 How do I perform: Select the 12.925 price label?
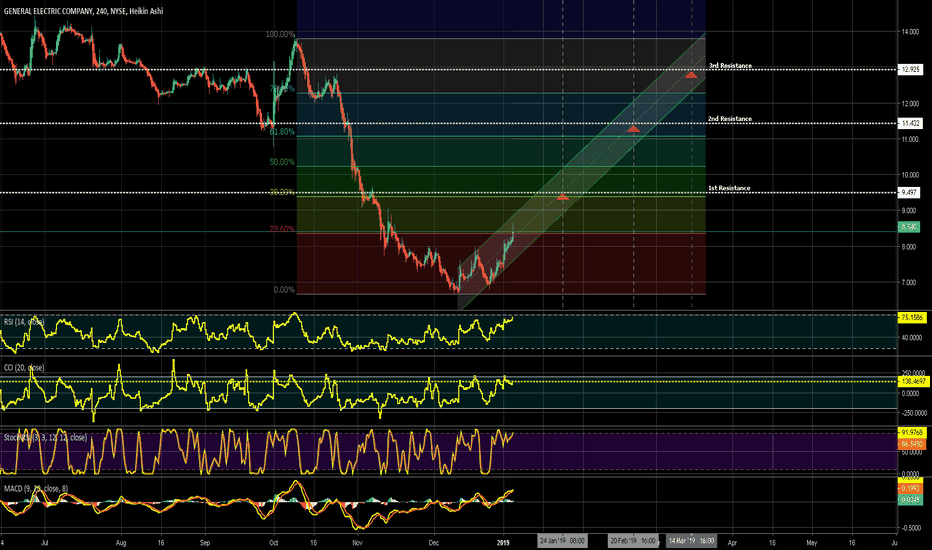click(909, 70)
